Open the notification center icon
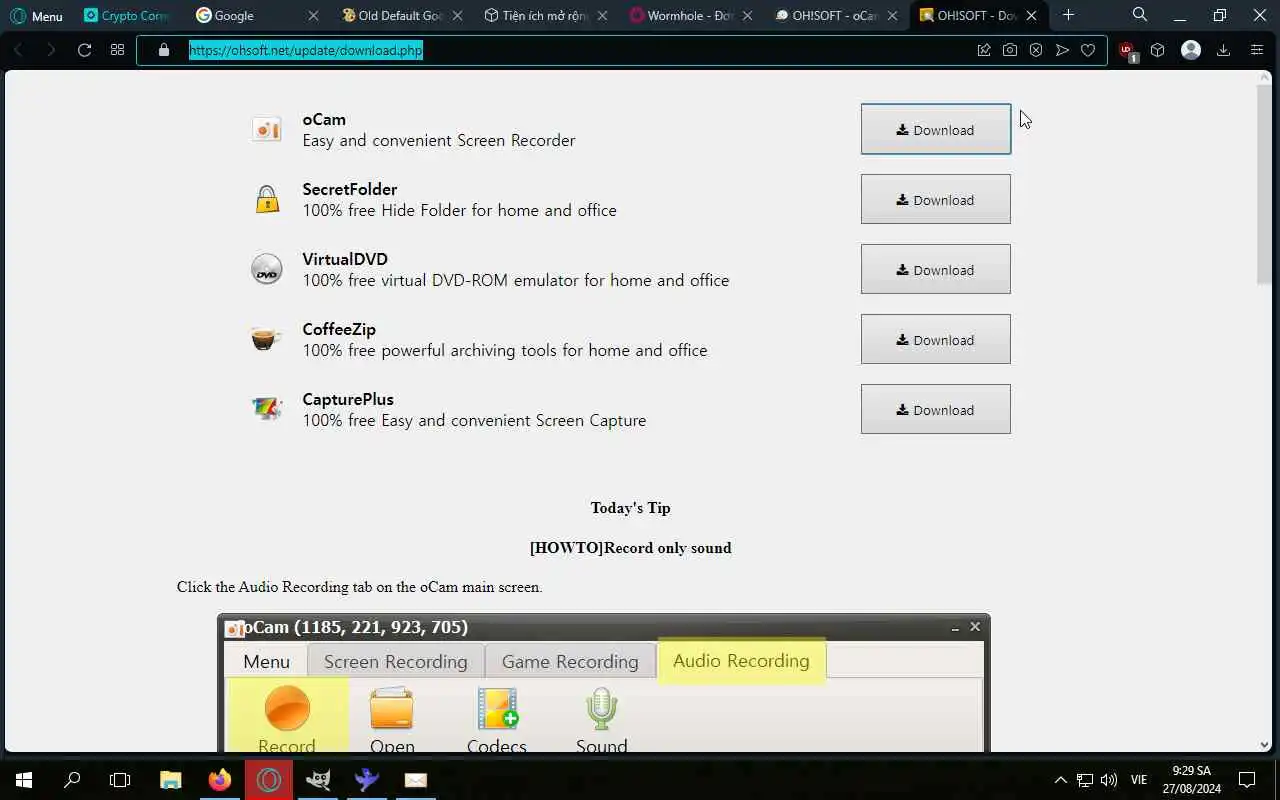Image resolution: width=1280 pixels, height=800 pixels. [x=1247, y=780]
